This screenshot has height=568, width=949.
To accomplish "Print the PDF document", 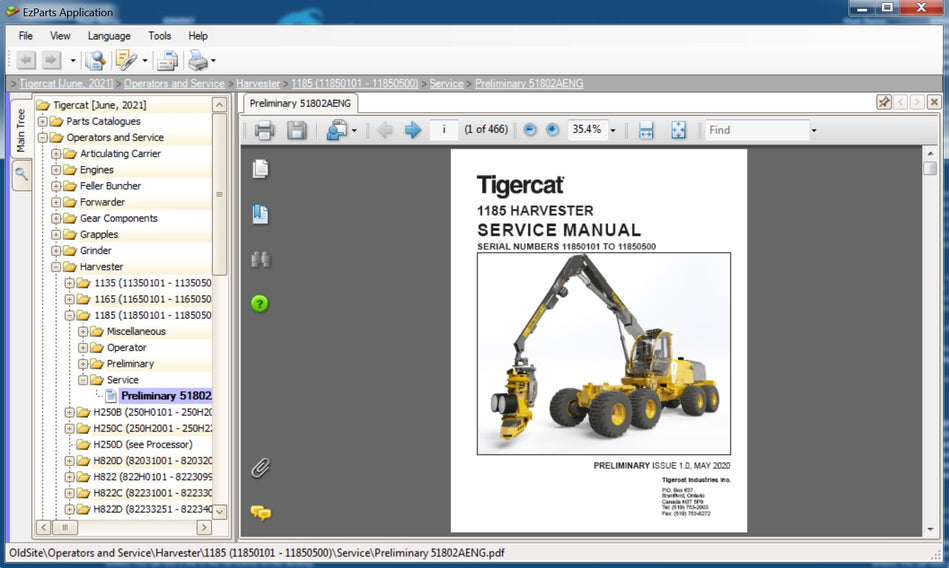I will [264, 130].
